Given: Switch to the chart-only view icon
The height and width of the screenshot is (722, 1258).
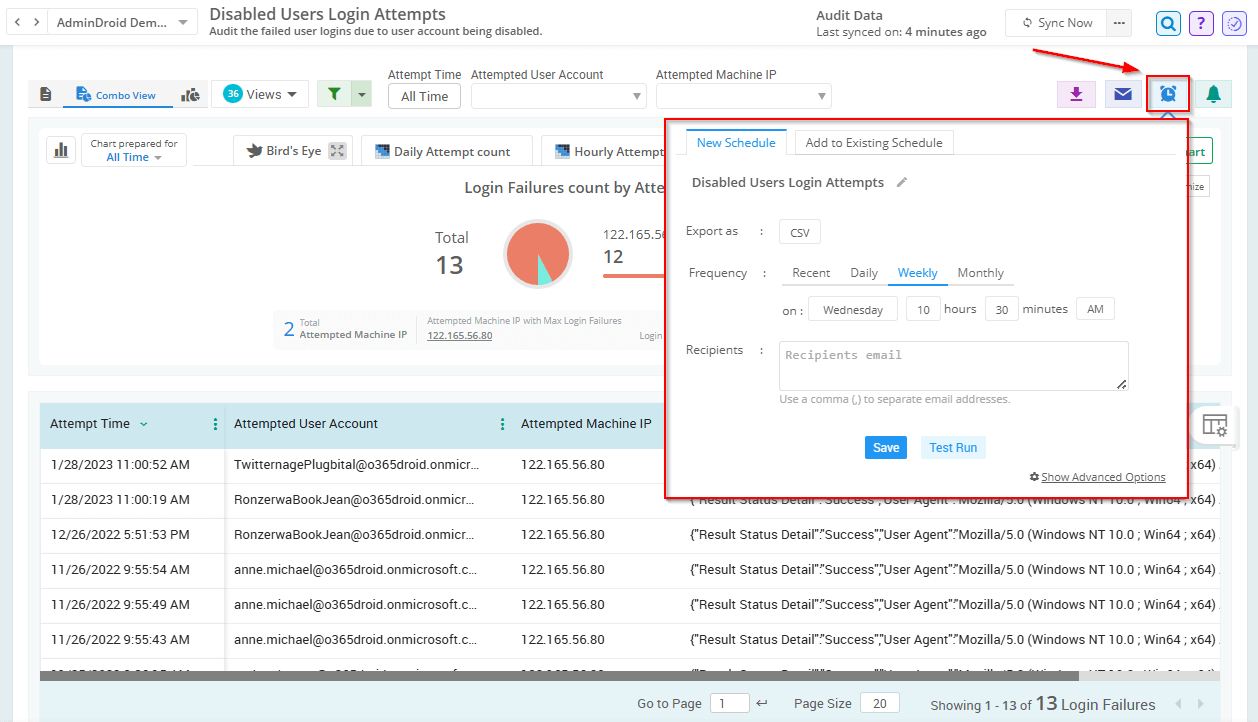Looking at the screenshot, I should pos(190,94).
